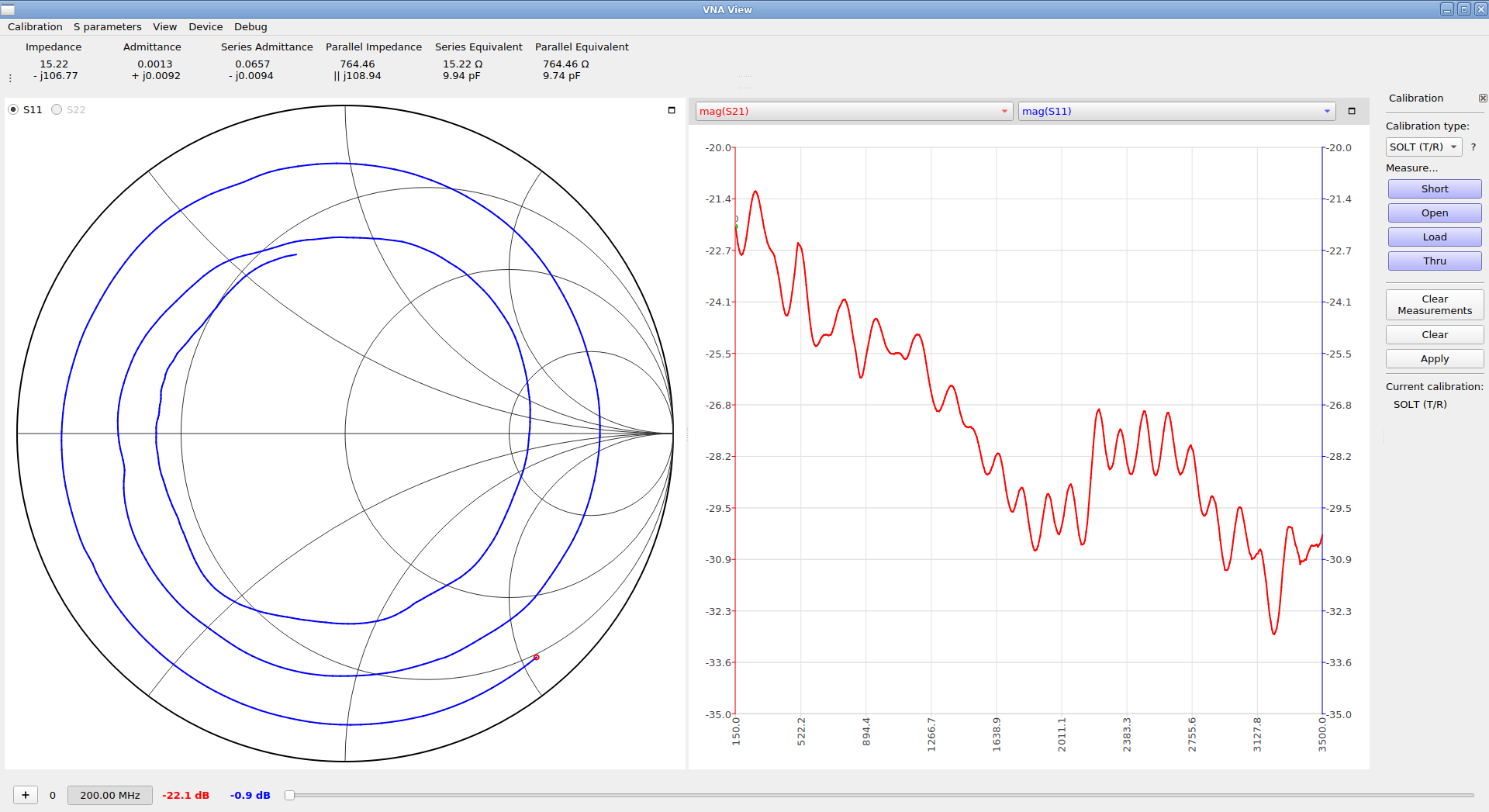Minimize the VNA View window
1489x812 pixels.
click(1447, 9)
